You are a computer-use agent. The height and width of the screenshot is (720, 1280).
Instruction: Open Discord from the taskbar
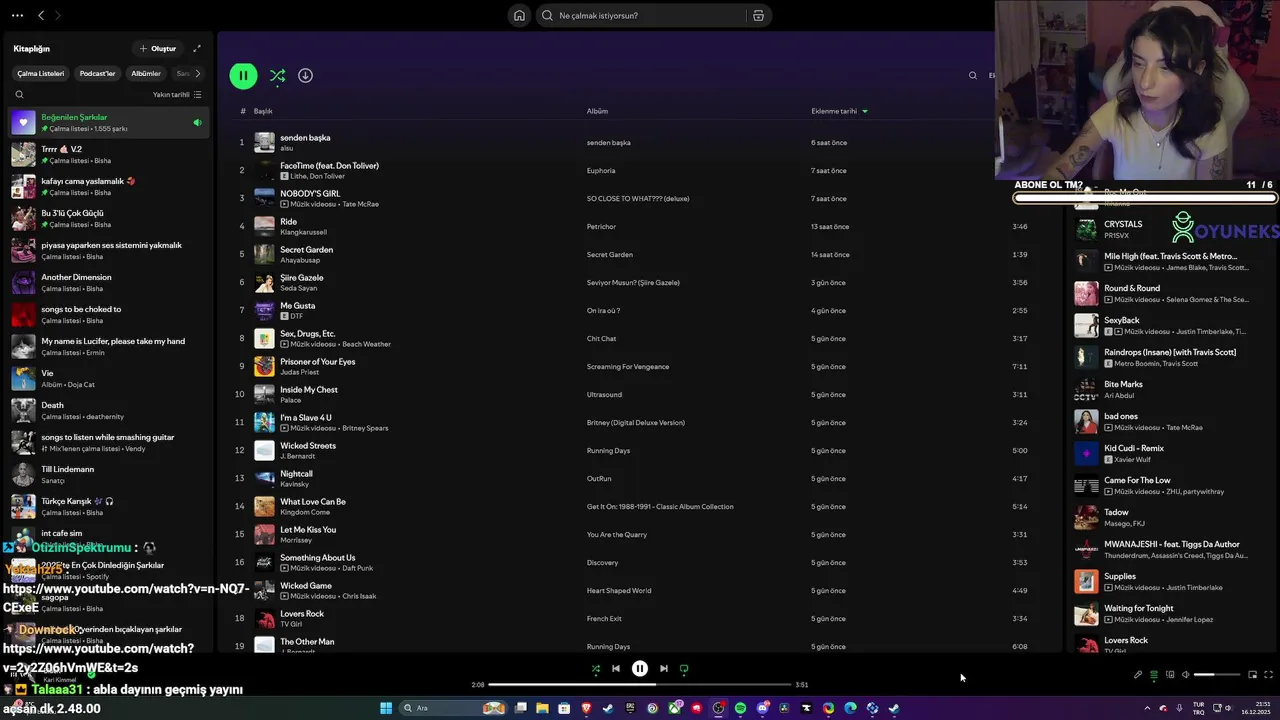[763, 708]
